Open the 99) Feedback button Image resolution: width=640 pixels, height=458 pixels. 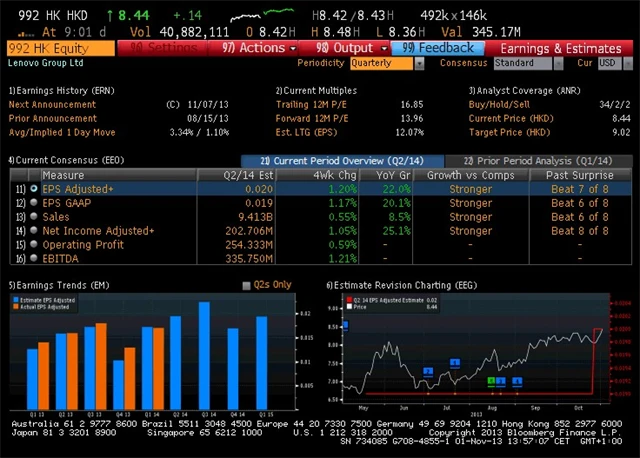438,48
